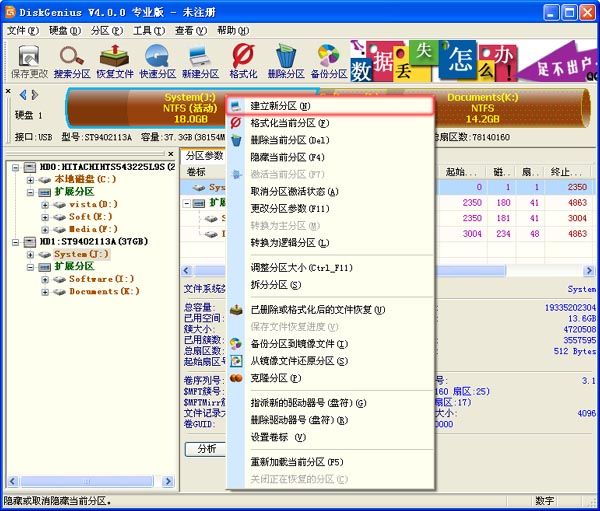The height and width of the screenshot is (511, 600).
Task: Expand the Media(F:) tree node
Action: click(45, 230)
